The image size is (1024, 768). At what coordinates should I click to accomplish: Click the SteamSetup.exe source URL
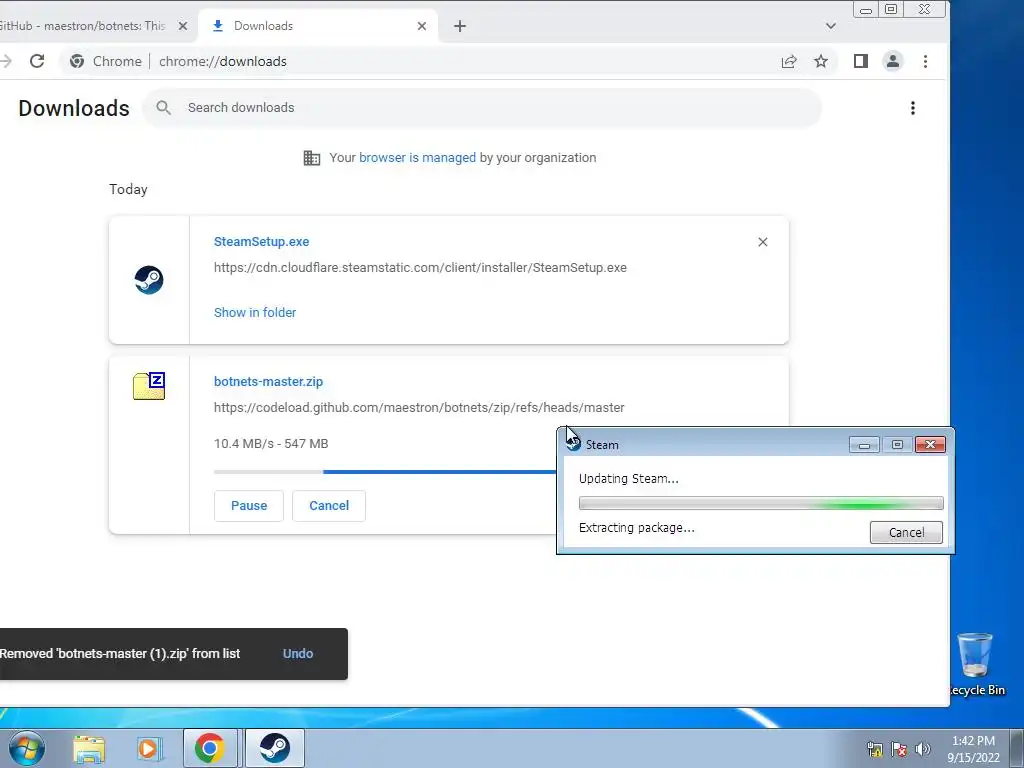420,268
